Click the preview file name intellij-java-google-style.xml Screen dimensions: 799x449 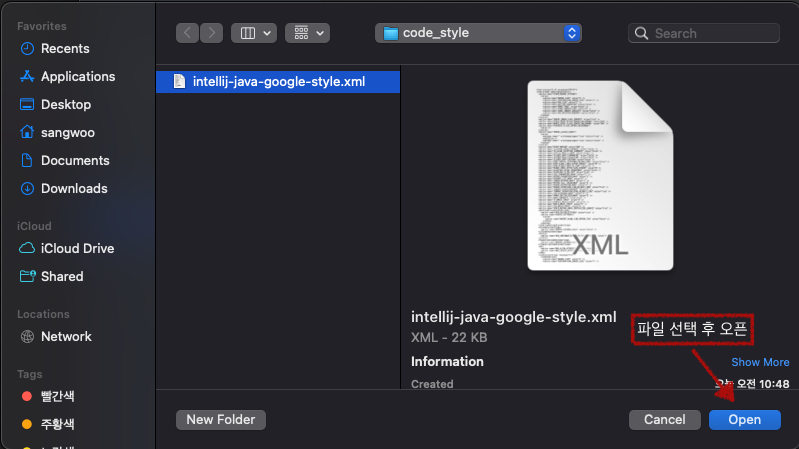[514, 317]
